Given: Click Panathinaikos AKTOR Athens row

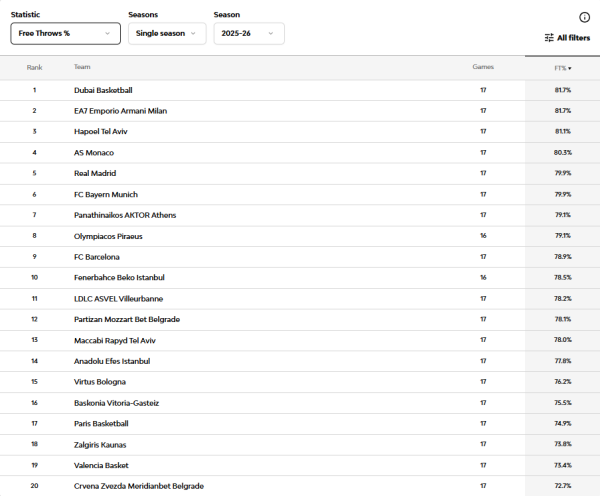Looking at the screenshot, I should (x=125, y=215).
